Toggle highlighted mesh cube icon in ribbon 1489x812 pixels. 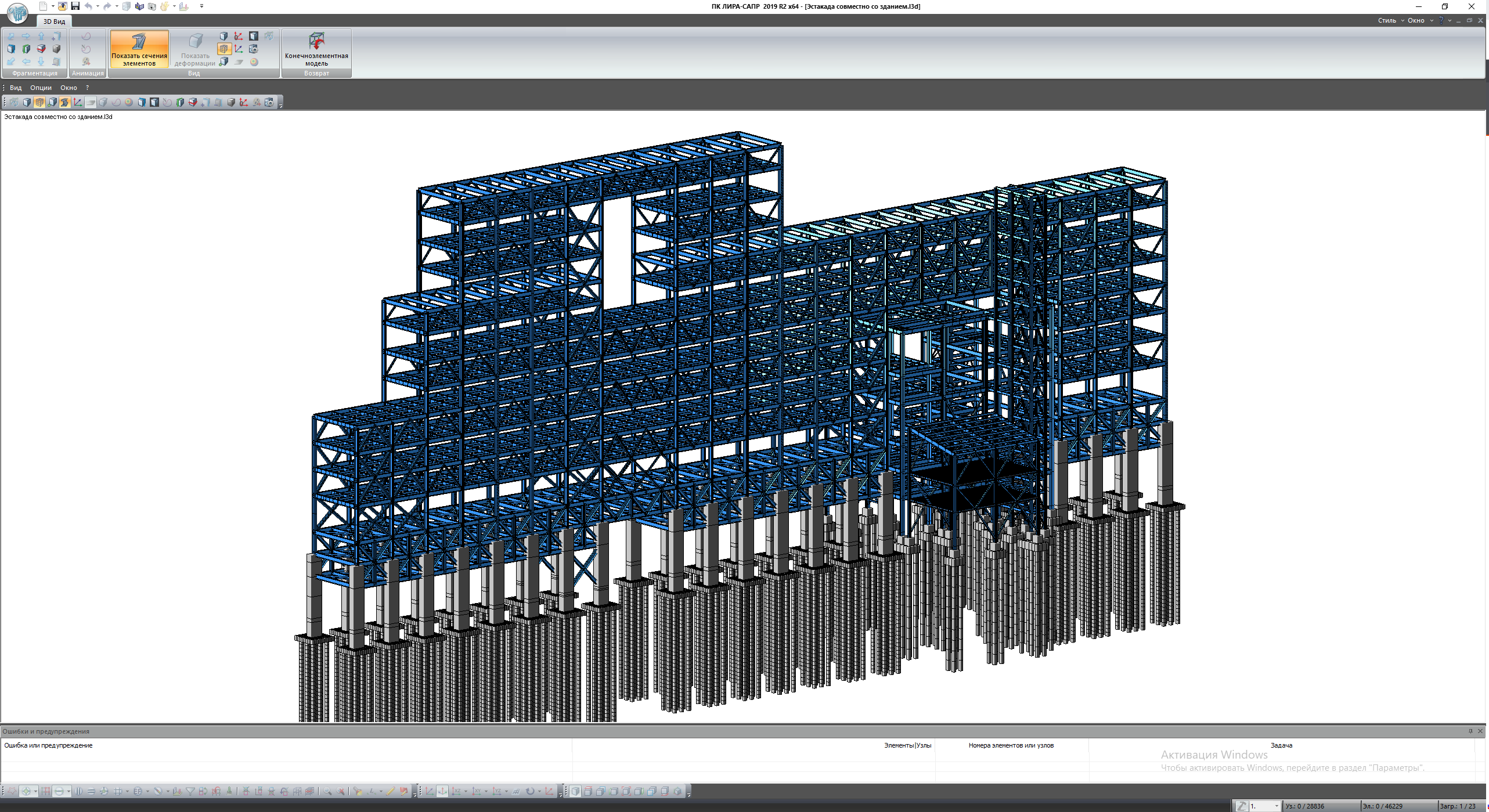pos(224,49)
